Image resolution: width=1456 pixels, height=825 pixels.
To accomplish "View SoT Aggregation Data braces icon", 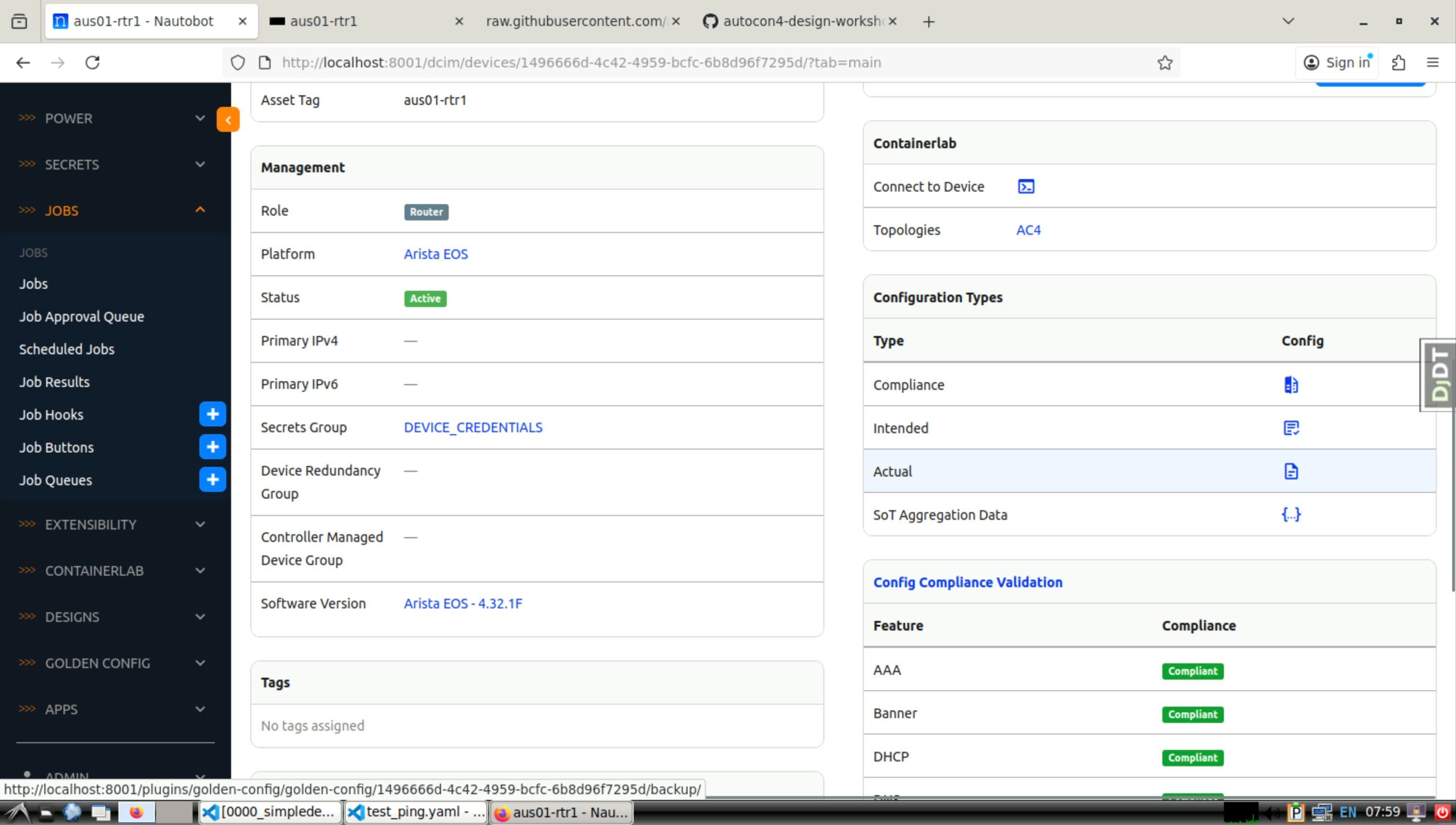I will pyautogui.click(x=1290, y=515).
